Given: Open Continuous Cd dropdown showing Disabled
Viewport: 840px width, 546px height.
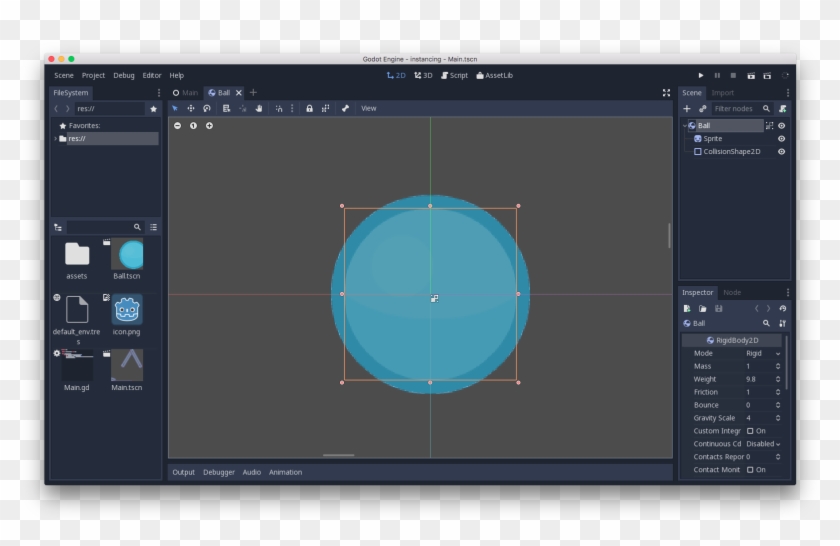Looking at the screenshot, I should point(763,444).
